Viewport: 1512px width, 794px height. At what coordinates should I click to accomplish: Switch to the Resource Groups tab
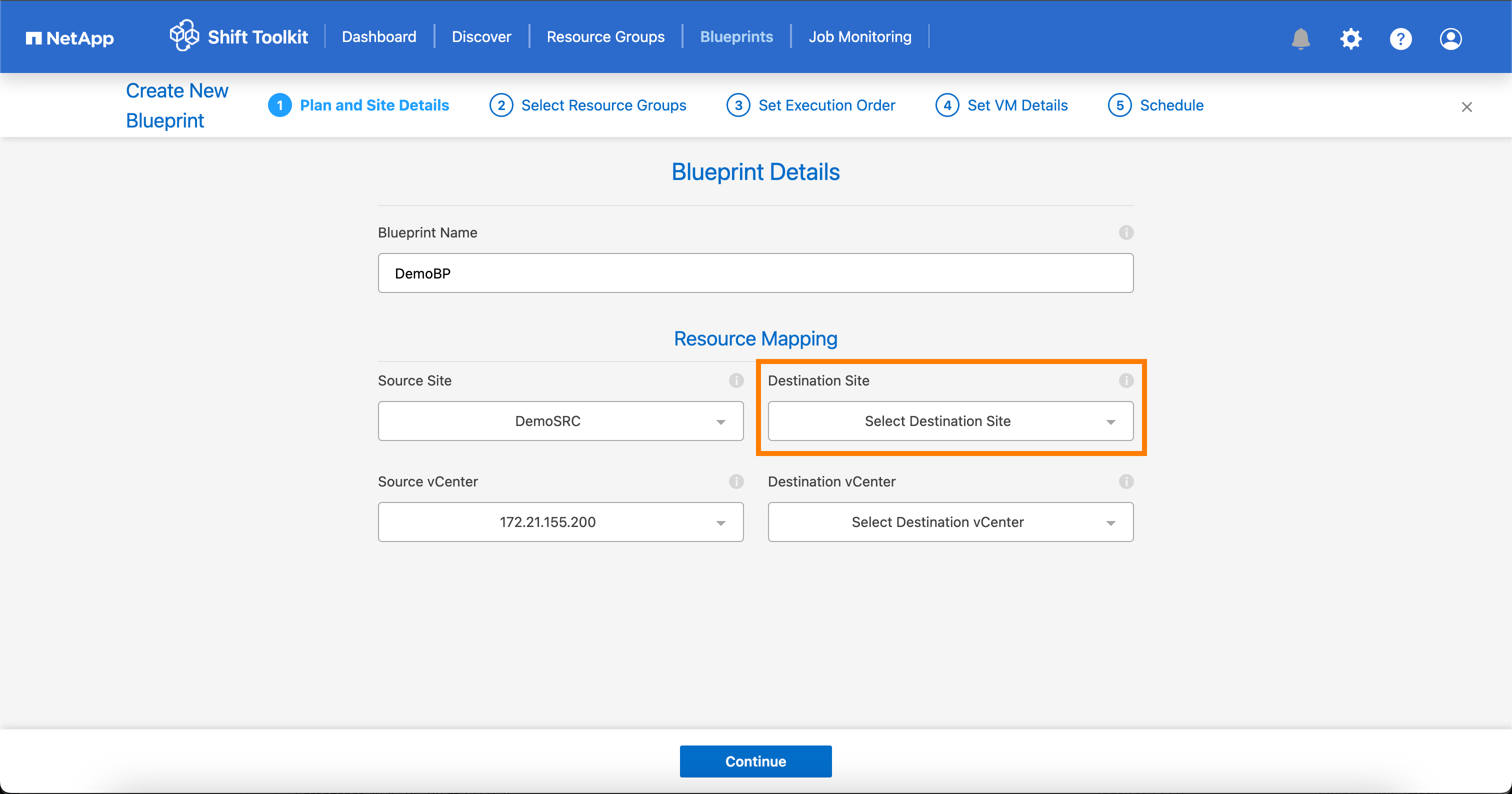click(x=605, y=36)
